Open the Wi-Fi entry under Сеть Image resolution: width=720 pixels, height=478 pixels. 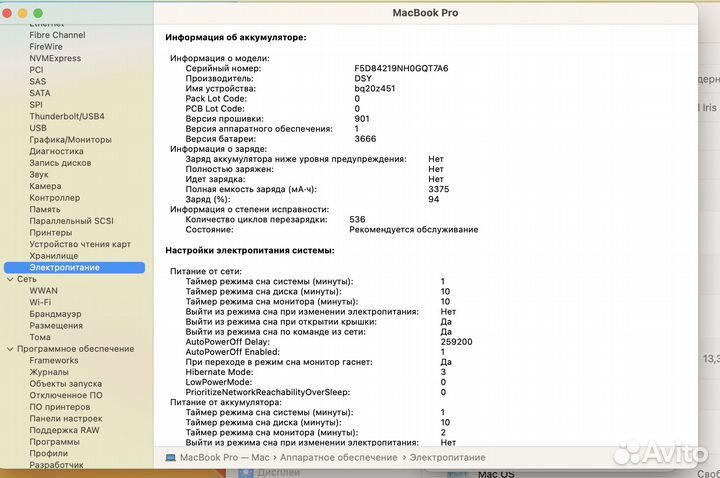[40, 302]
